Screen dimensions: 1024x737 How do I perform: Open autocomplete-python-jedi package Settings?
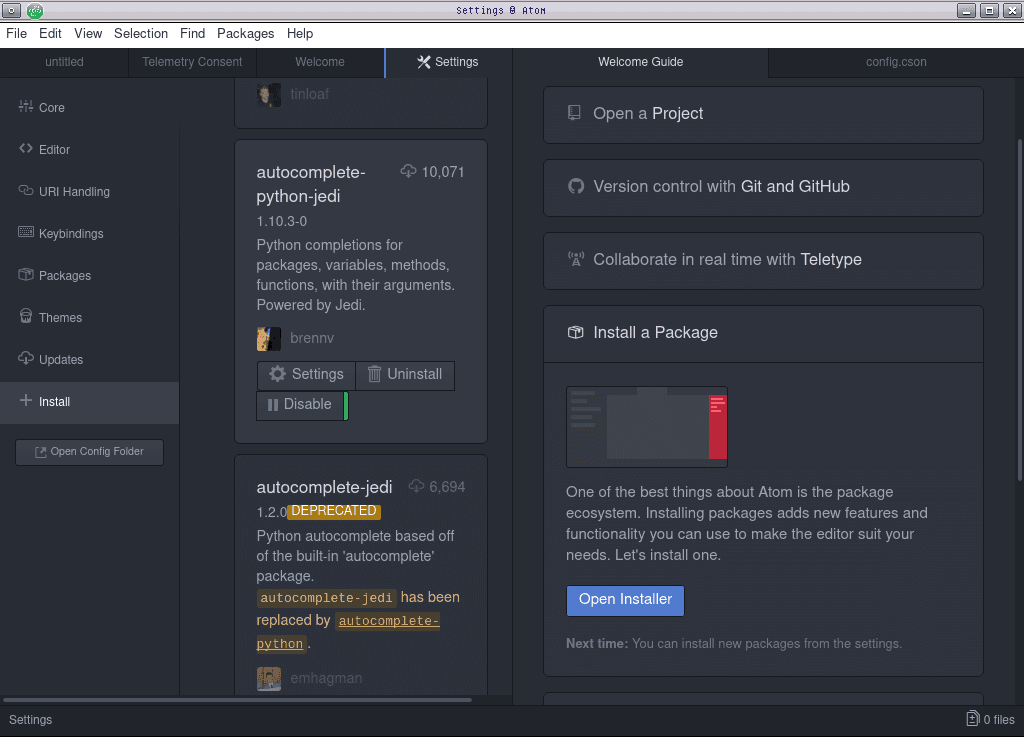[306, 375]
